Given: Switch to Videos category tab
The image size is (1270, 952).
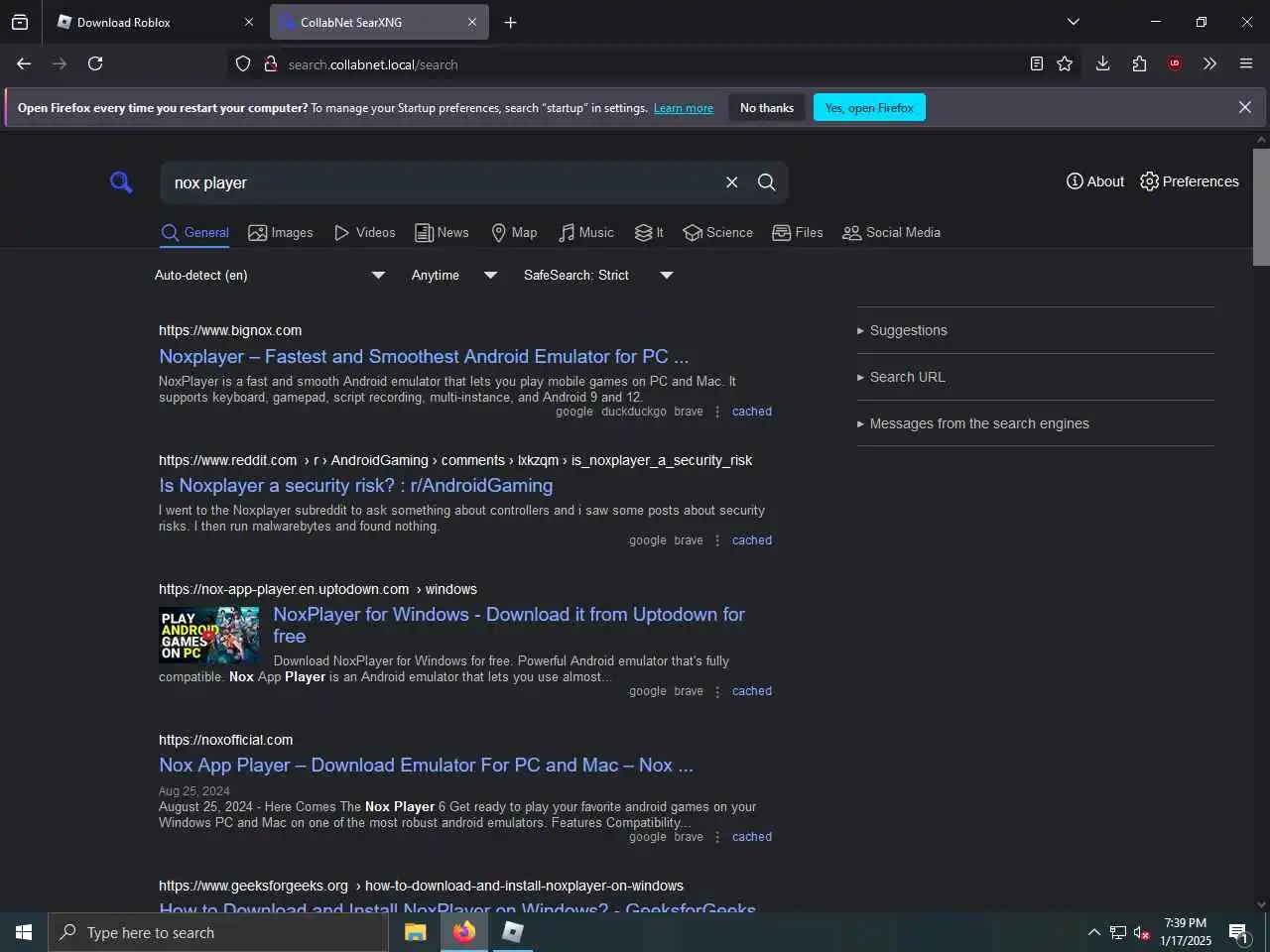Looking at the screenshot, I should click(364, 232).
